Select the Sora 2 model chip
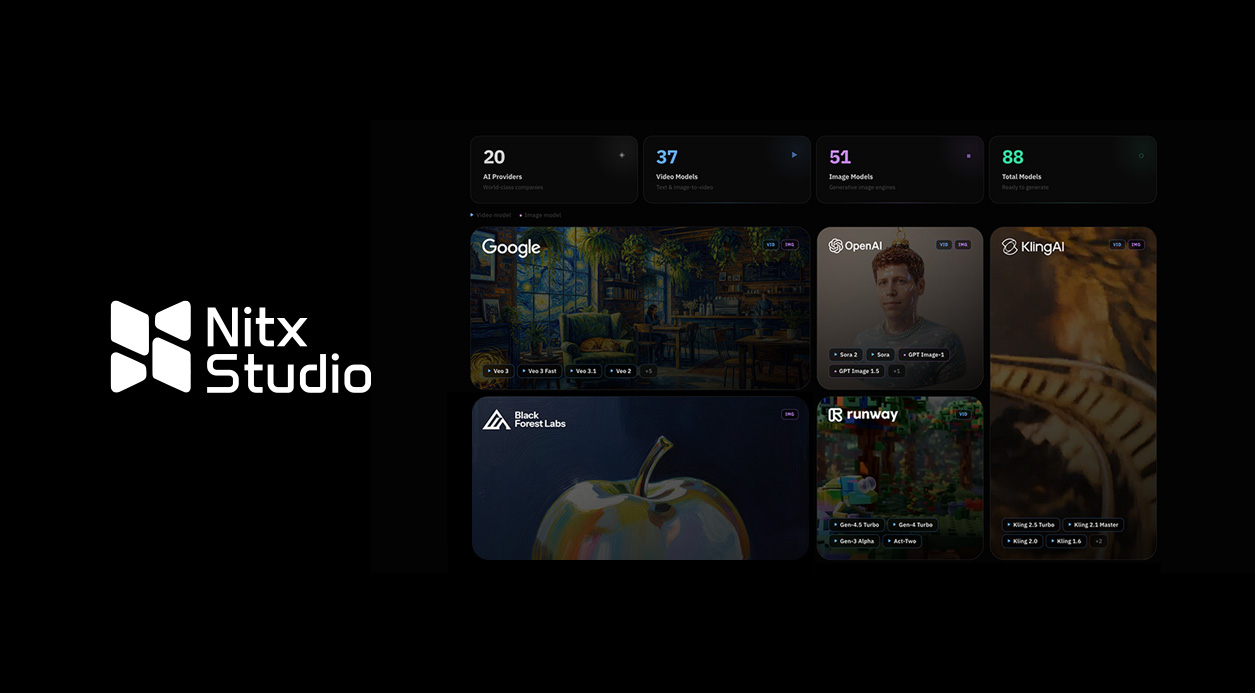The image size is (1255, 693). (x=845, y=354)
